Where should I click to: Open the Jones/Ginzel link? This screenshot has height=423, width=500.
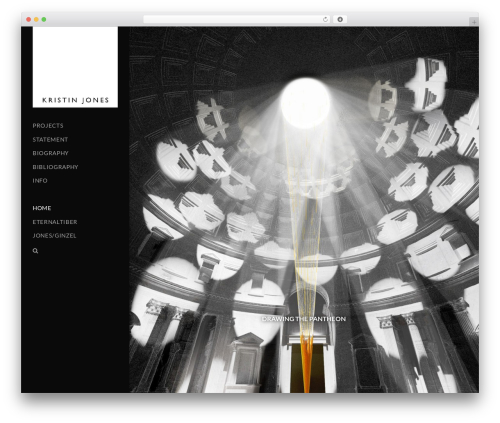54,236
